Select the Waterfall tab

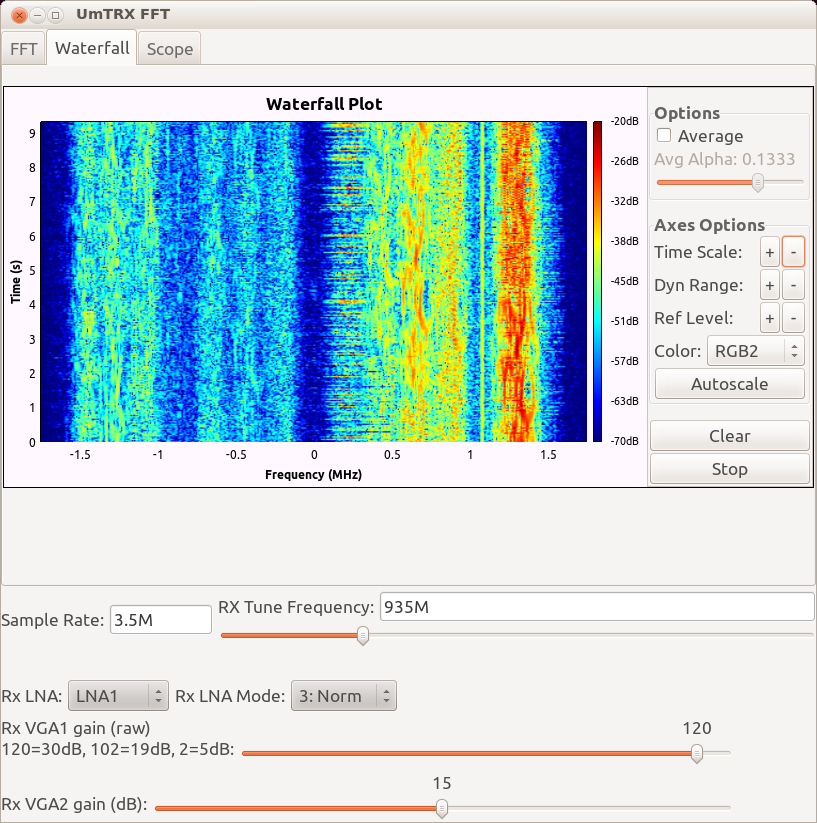[x=92, y=48]
